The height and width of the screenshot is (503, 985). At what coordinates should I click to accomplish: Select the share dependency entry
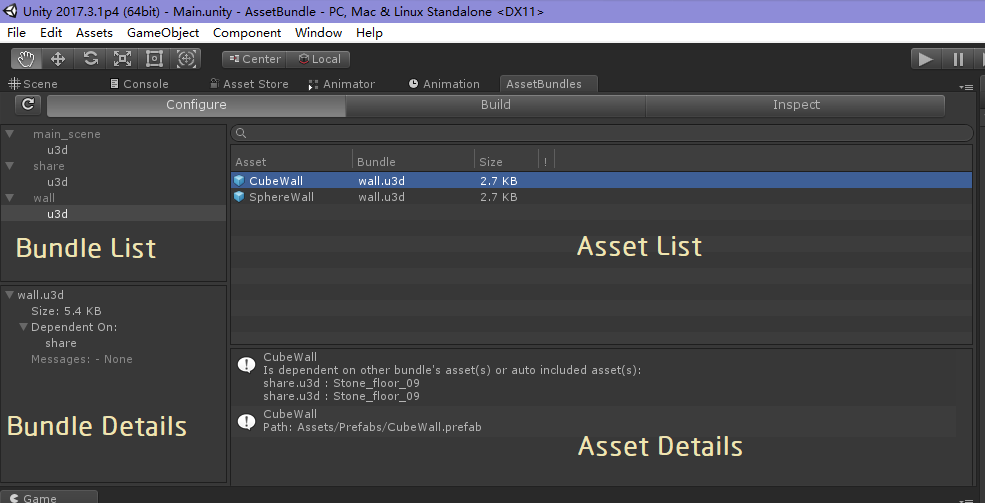click(x=61, y=343)
